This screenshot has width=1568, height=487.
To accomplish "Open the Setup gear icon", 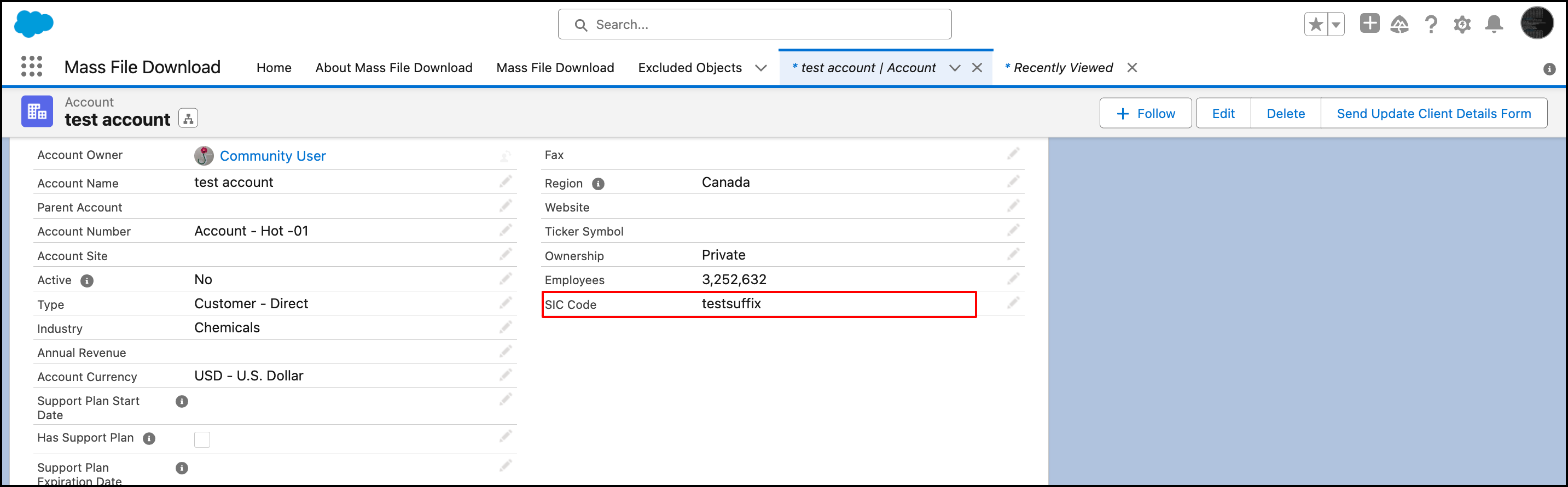I will (1462, 24).
